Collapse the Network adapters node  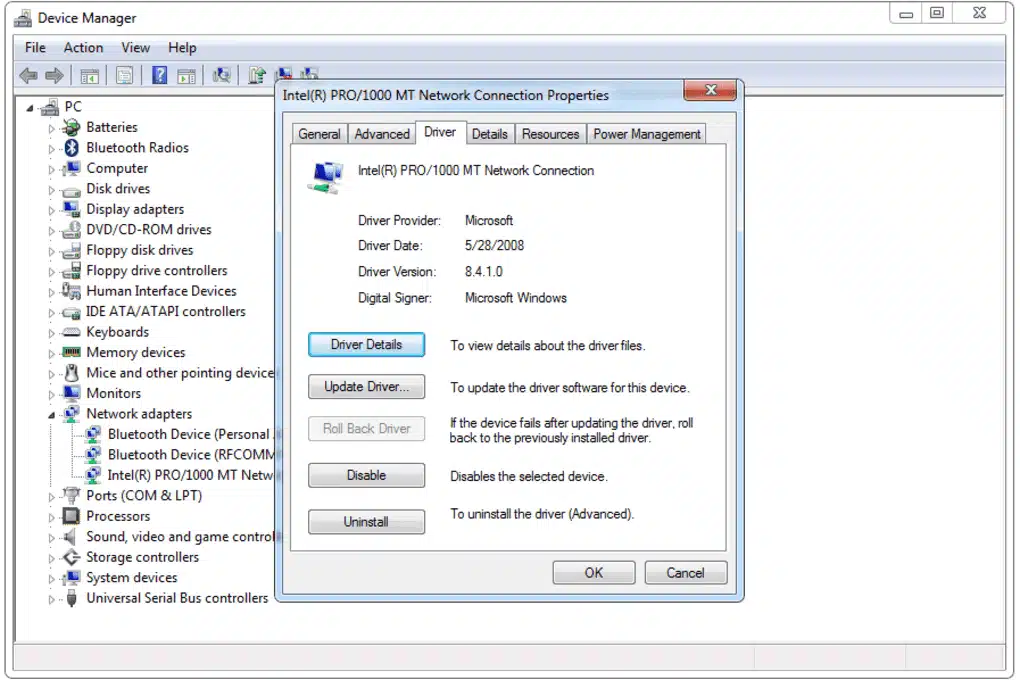click(x=51, y=415)
